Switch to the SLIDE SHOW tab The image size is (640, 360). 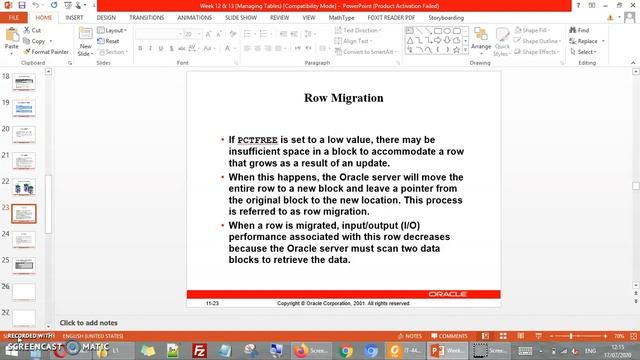click(241, 18)
